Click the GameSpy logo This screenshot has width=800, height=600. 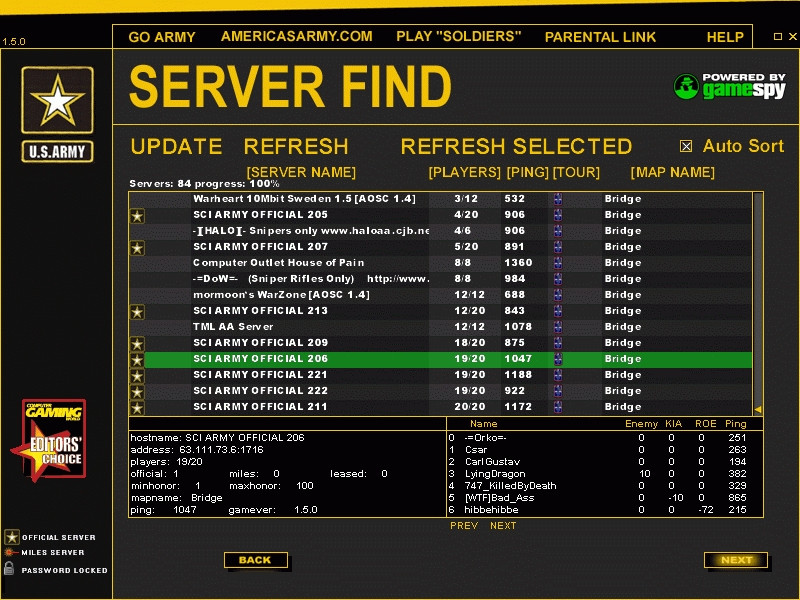[x=729, y=86]
